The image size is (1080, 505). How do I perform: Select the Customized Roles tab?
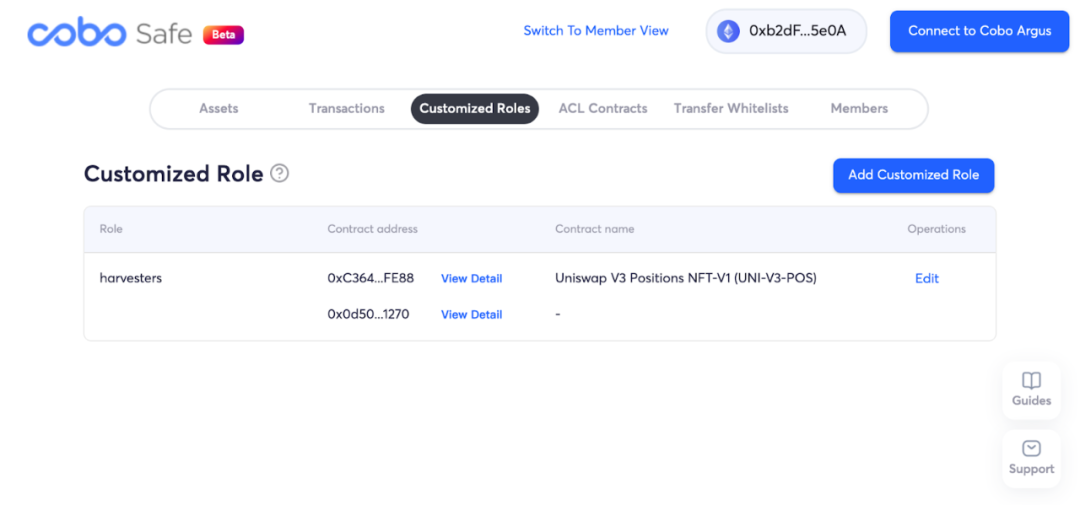(475, 109)
